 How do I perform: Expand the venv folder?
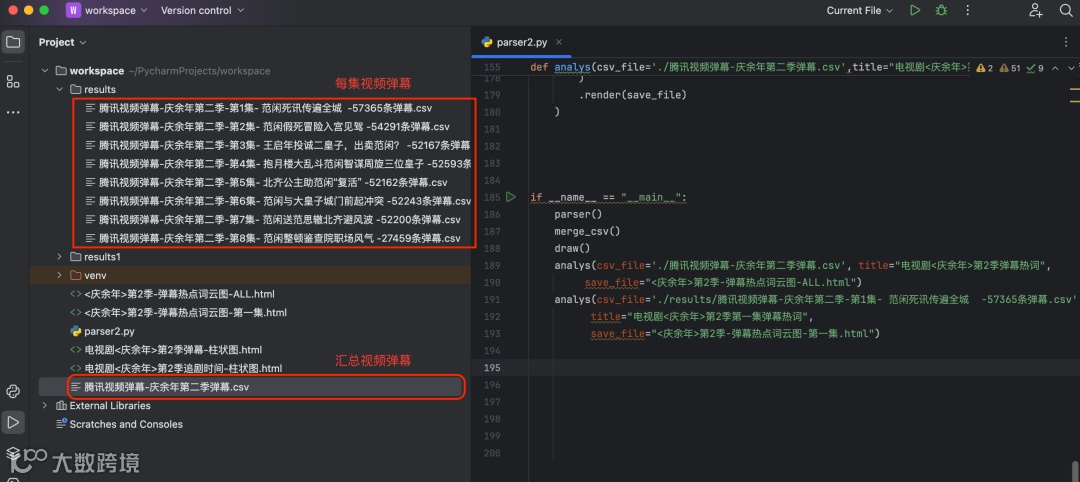click(x=60, y=275)
